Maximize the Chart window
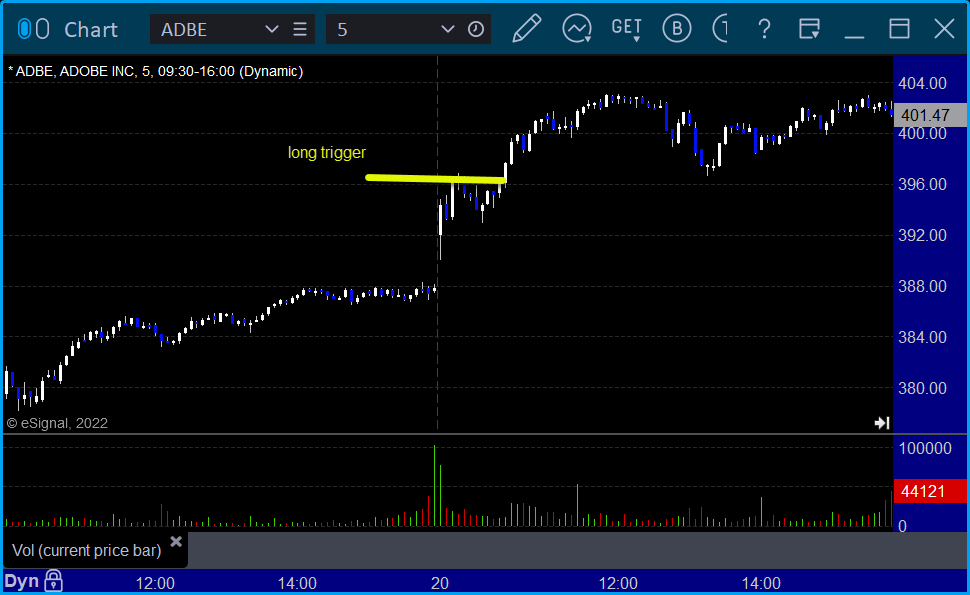Viewport: 970px width, 595px height. click(899, 29)
